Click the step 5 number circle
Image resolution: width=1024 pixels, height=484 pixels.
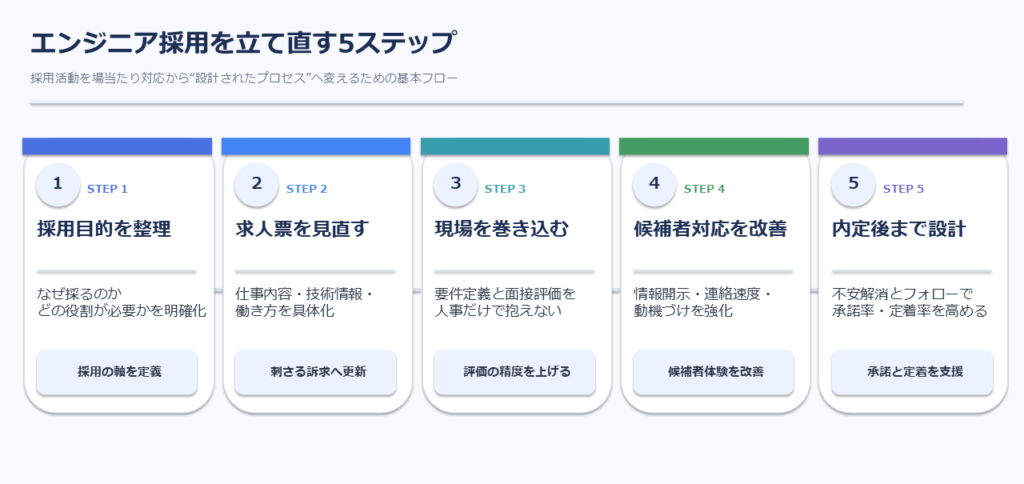coord(853,184)
